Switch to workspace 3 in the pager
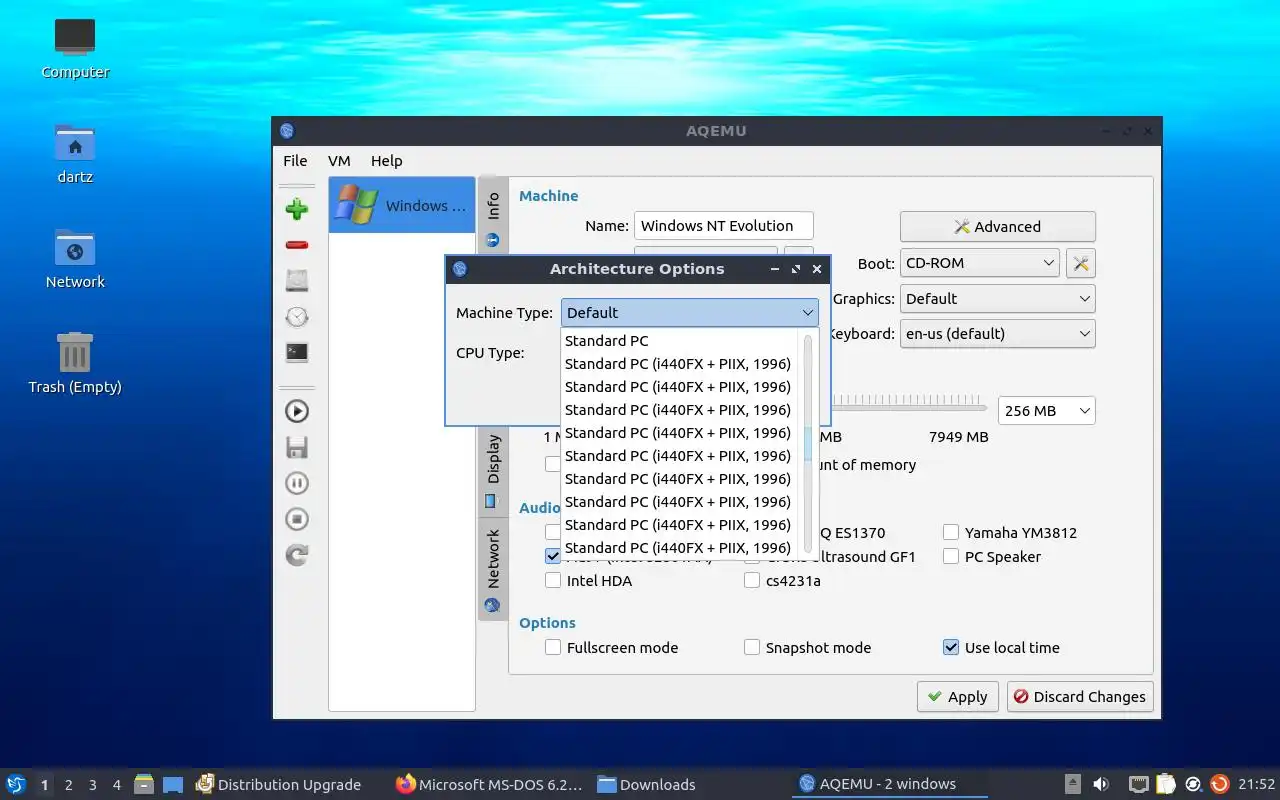This screenshot has height=800, width=1280. 93,785
